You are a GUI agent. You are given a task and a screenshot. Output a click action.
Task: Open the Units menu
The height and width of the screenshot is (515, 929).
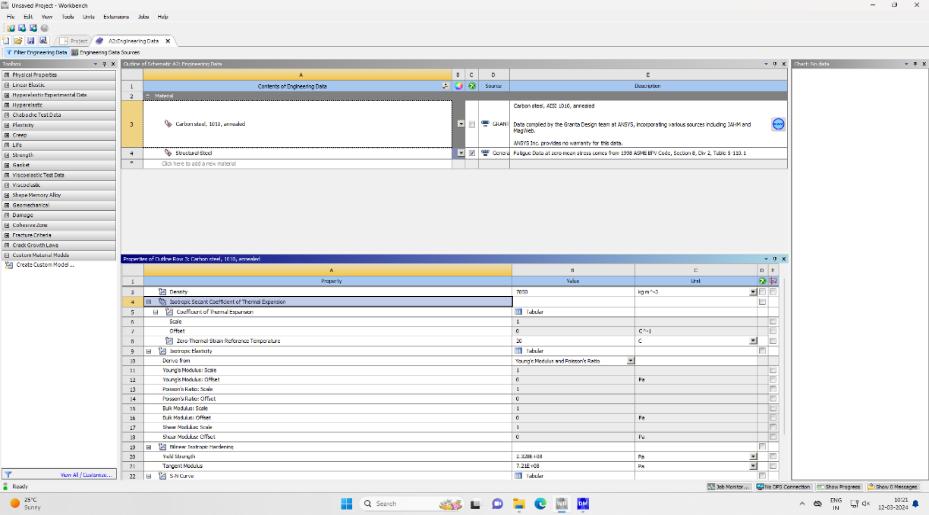click(x=89, y=17)
